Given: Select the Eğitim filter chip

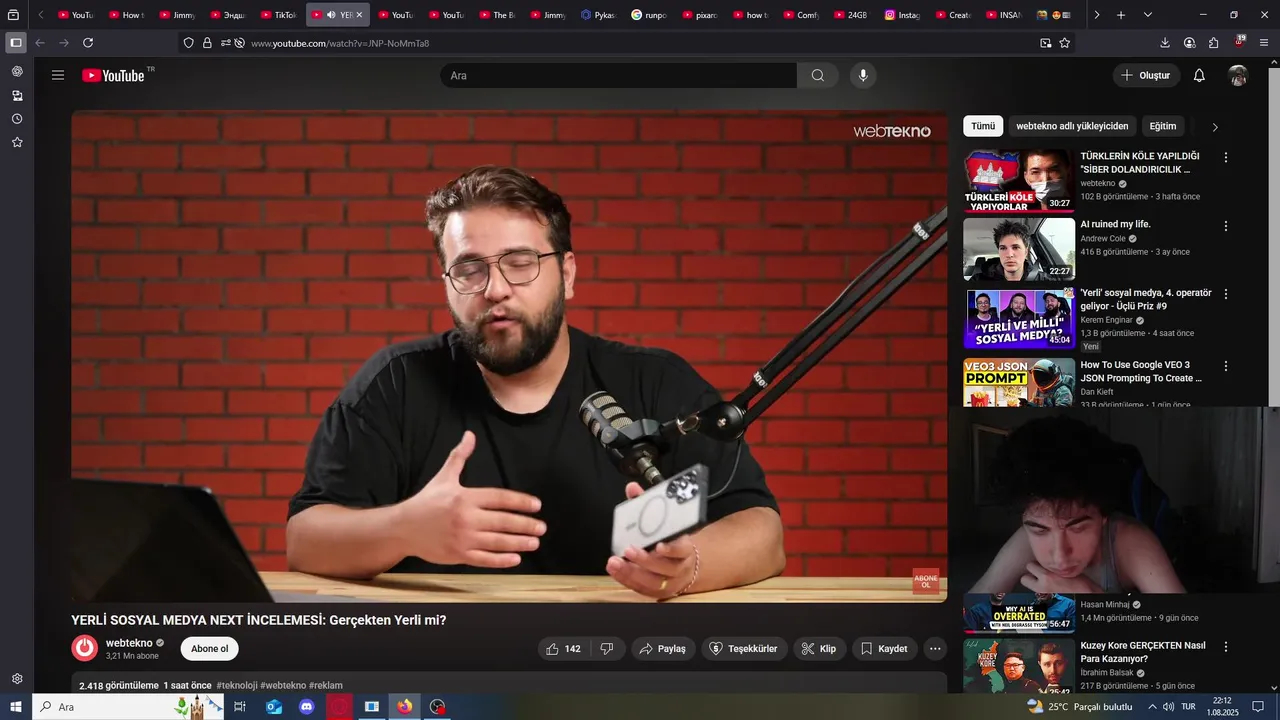Looking at the screenshot, I should (x=1163, y=126).
